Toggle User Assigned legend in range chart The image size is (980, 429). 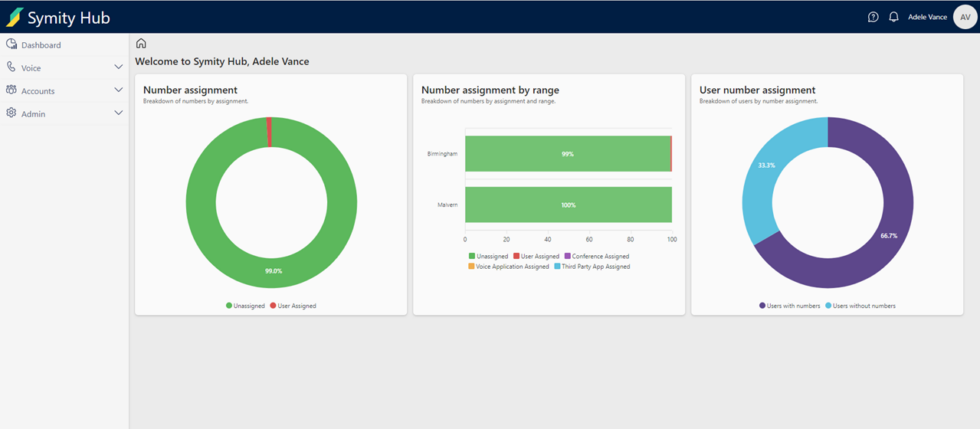coord(536,256)
